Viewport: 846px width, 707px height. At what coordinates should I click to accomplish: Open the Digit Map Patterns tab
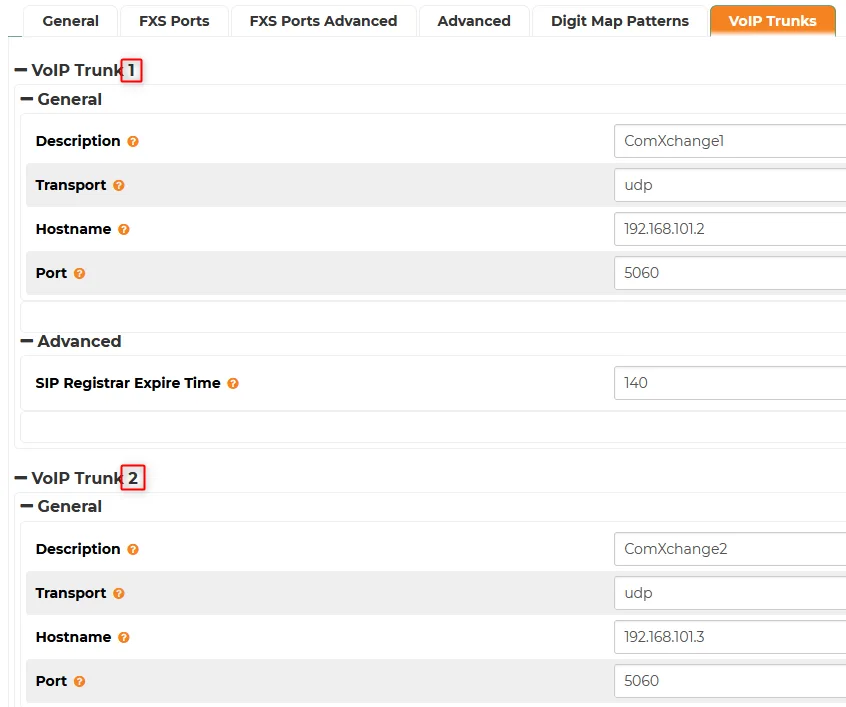click(619, 21)
